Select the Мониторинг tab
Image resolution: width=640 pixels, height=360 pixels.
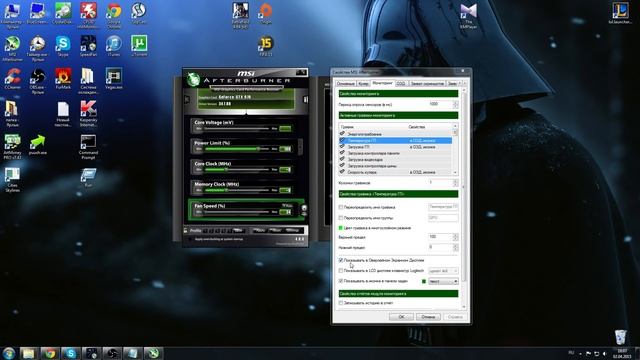382,83
